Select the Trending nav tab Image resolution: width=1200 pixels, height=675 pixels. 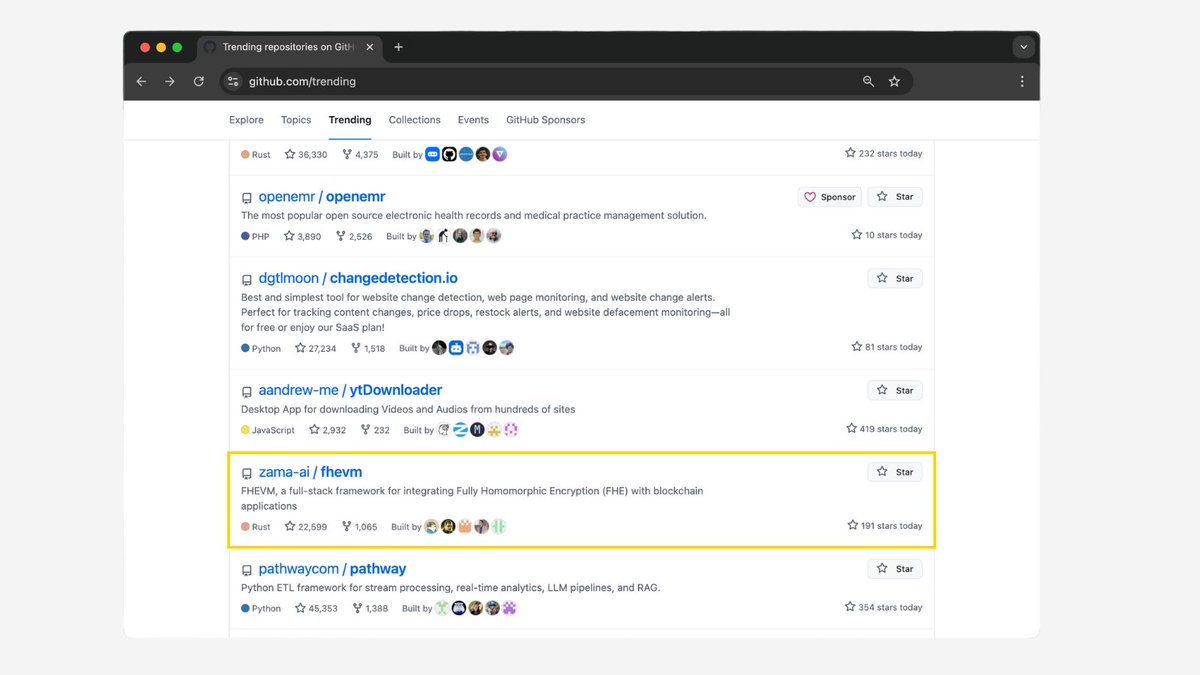350,120
